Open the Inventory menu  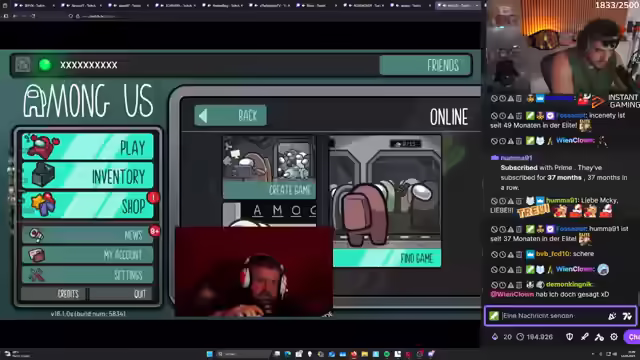(x=88, y=176)
